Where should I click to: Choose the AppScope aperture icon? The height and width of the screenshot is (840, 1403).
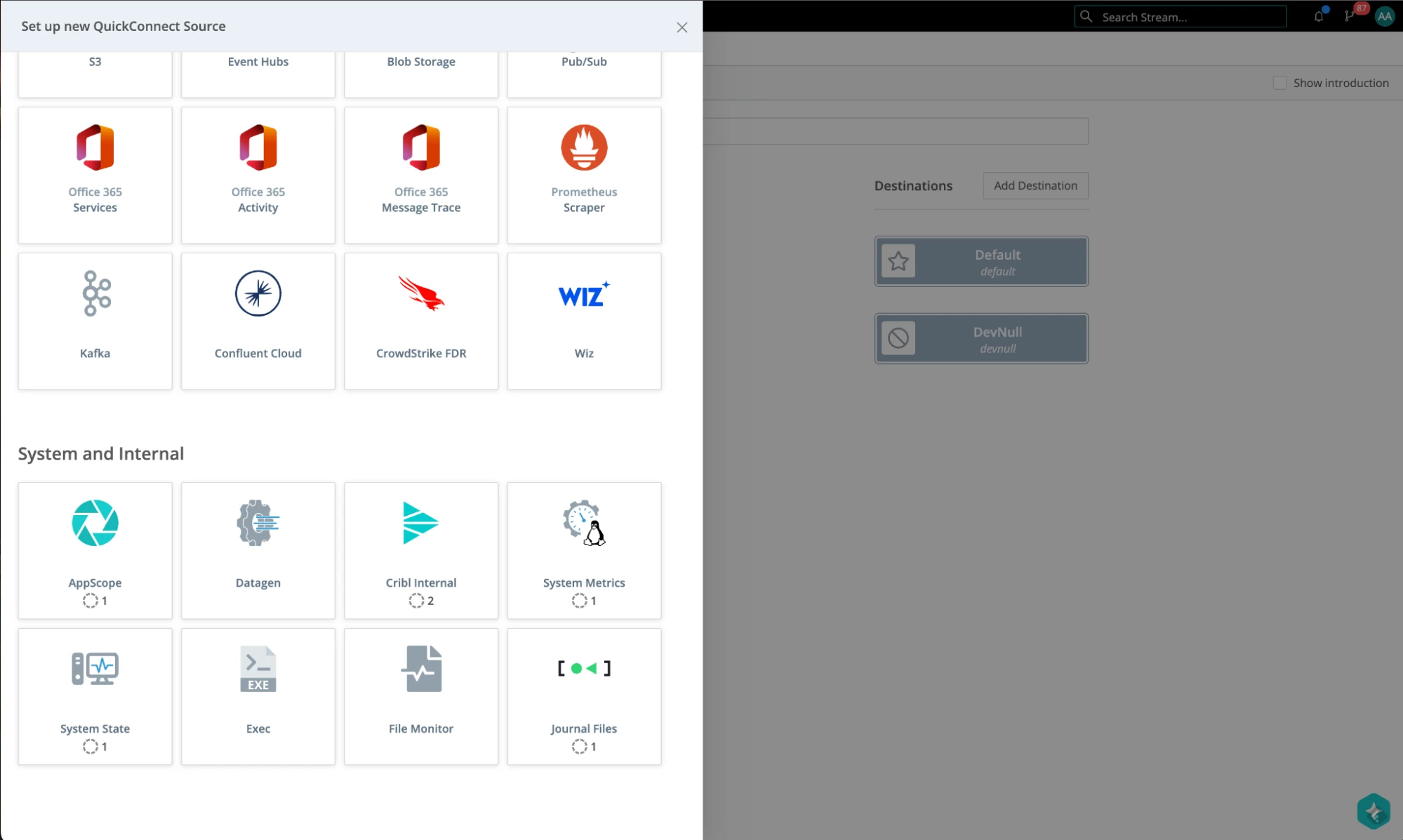click(95, 523)
